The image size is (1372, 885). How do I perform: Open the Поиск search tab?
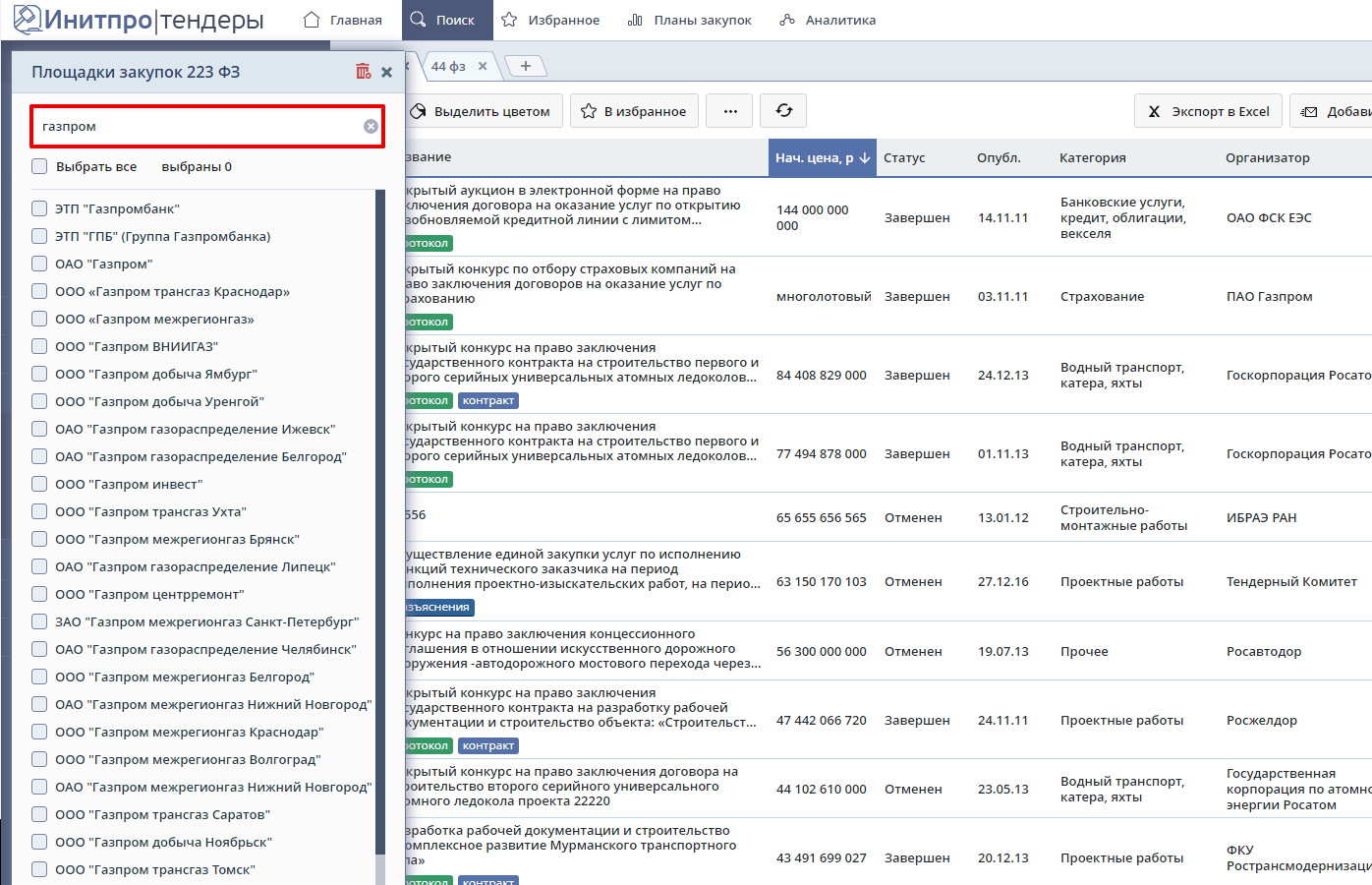point(447,20)
